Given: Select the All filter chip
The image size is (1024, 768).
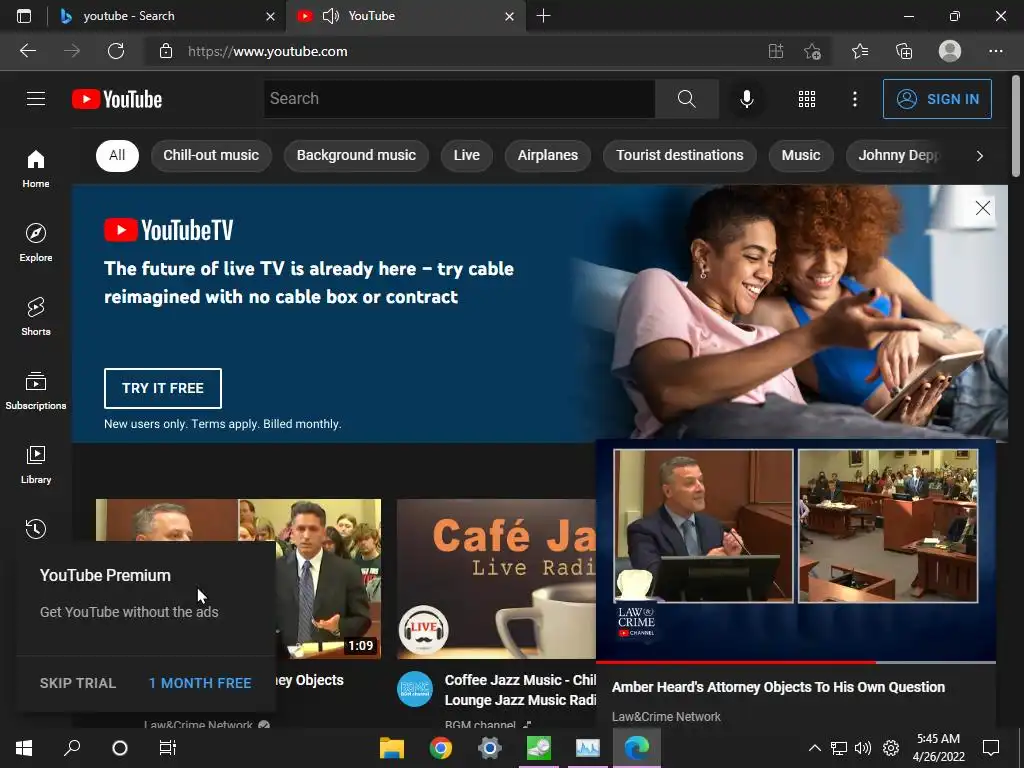Looking at the screenshot, I should pos(117,155).
